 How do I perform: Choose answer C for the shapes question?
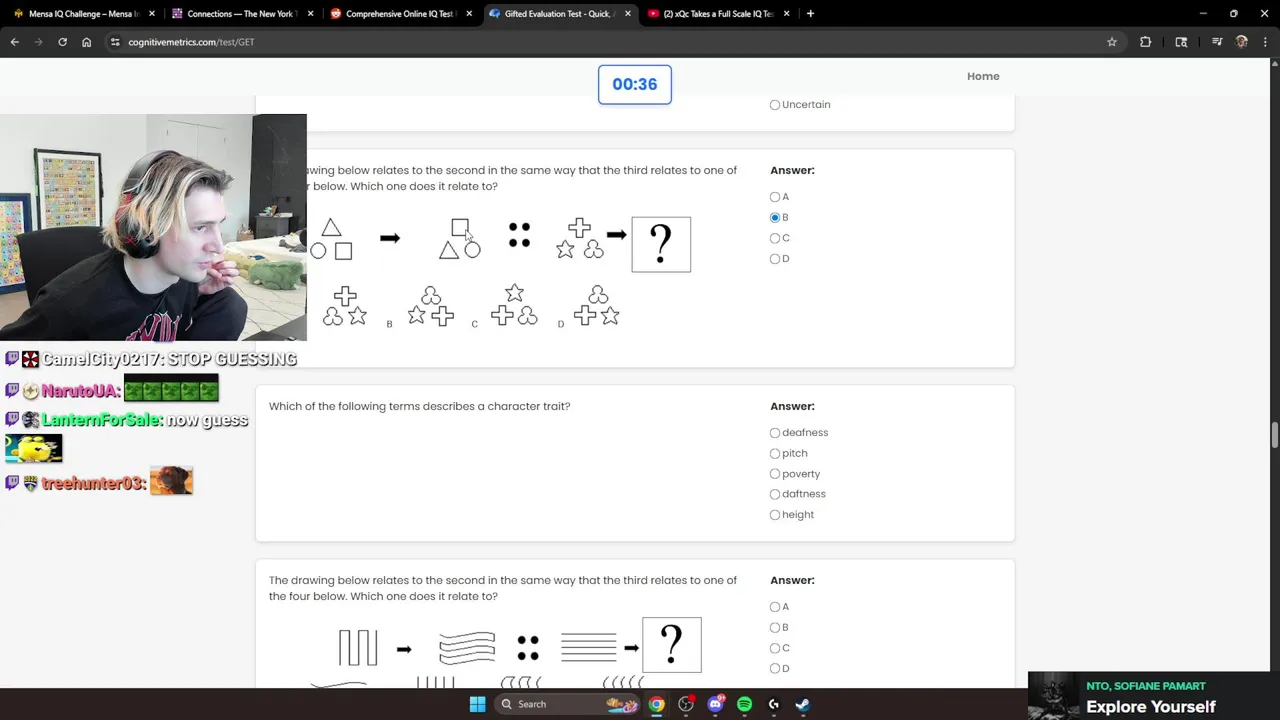coord(775,238)
